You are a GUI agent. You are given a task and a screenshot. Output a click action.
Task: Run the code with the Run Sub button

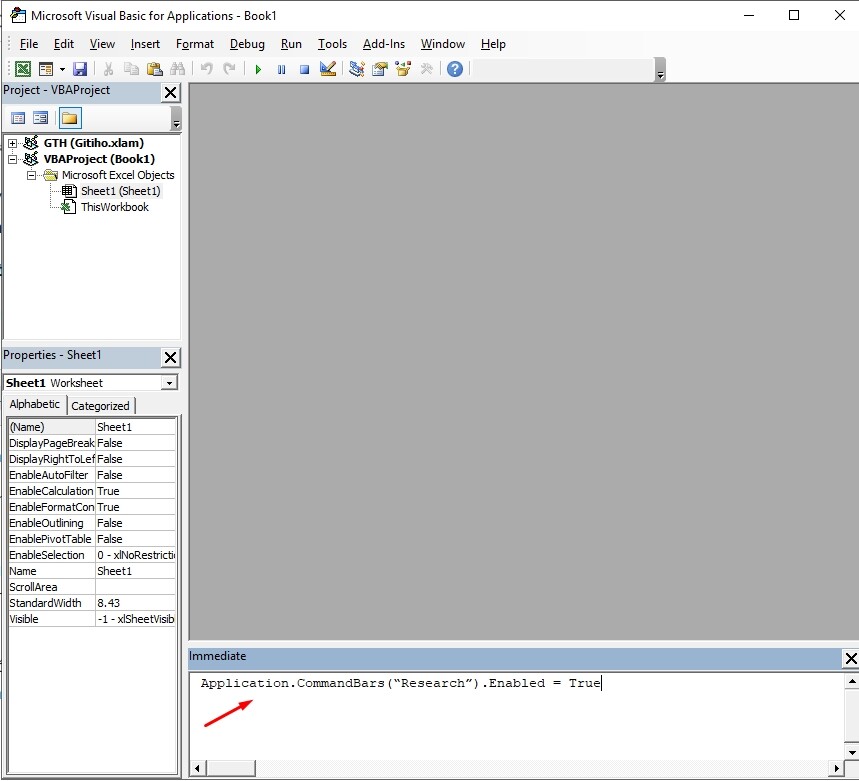[258, 68]
